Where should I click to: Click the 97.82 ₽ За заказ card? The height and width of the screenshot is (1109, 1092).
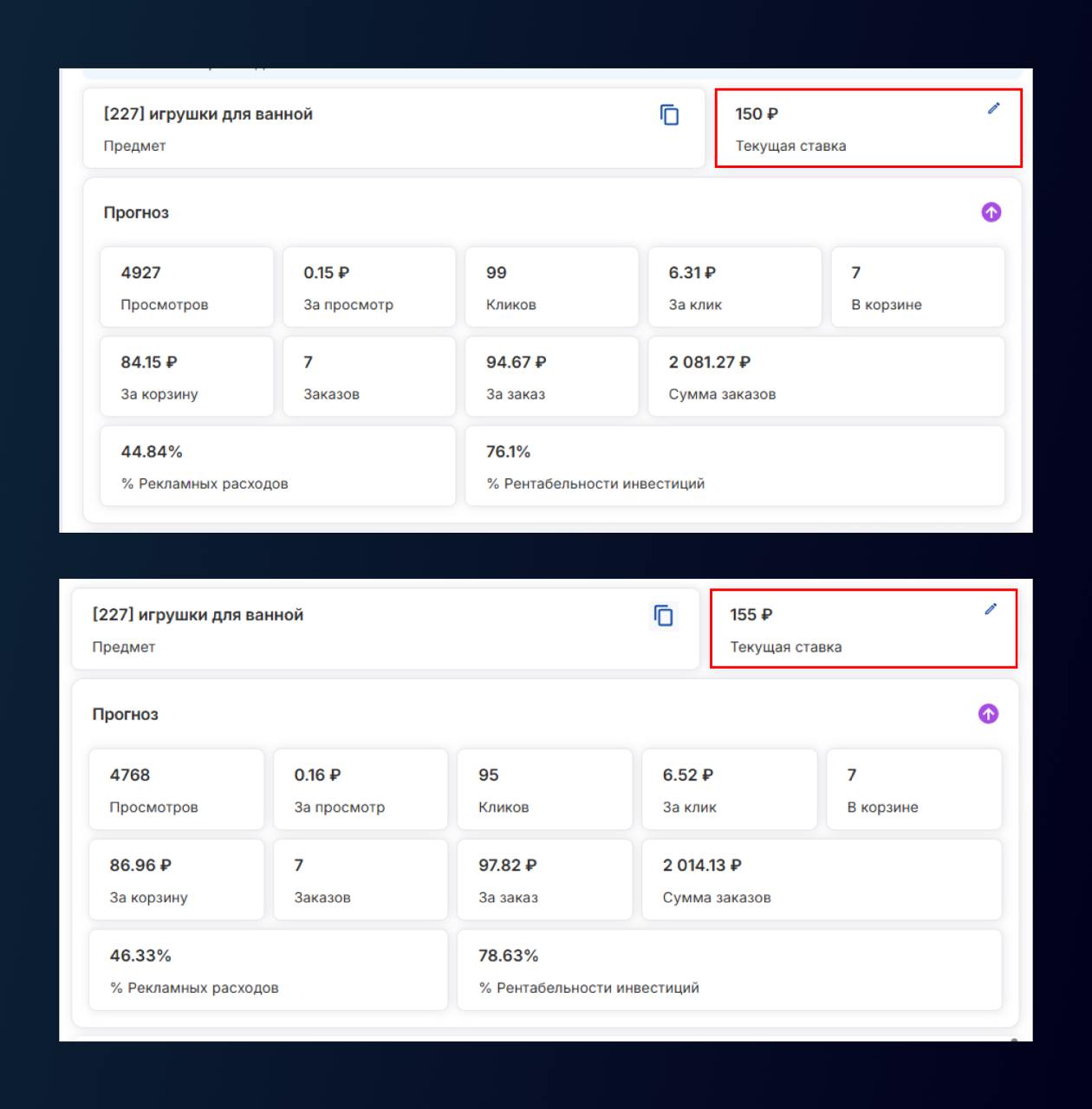pyautogui.click(x=544, y=880)
